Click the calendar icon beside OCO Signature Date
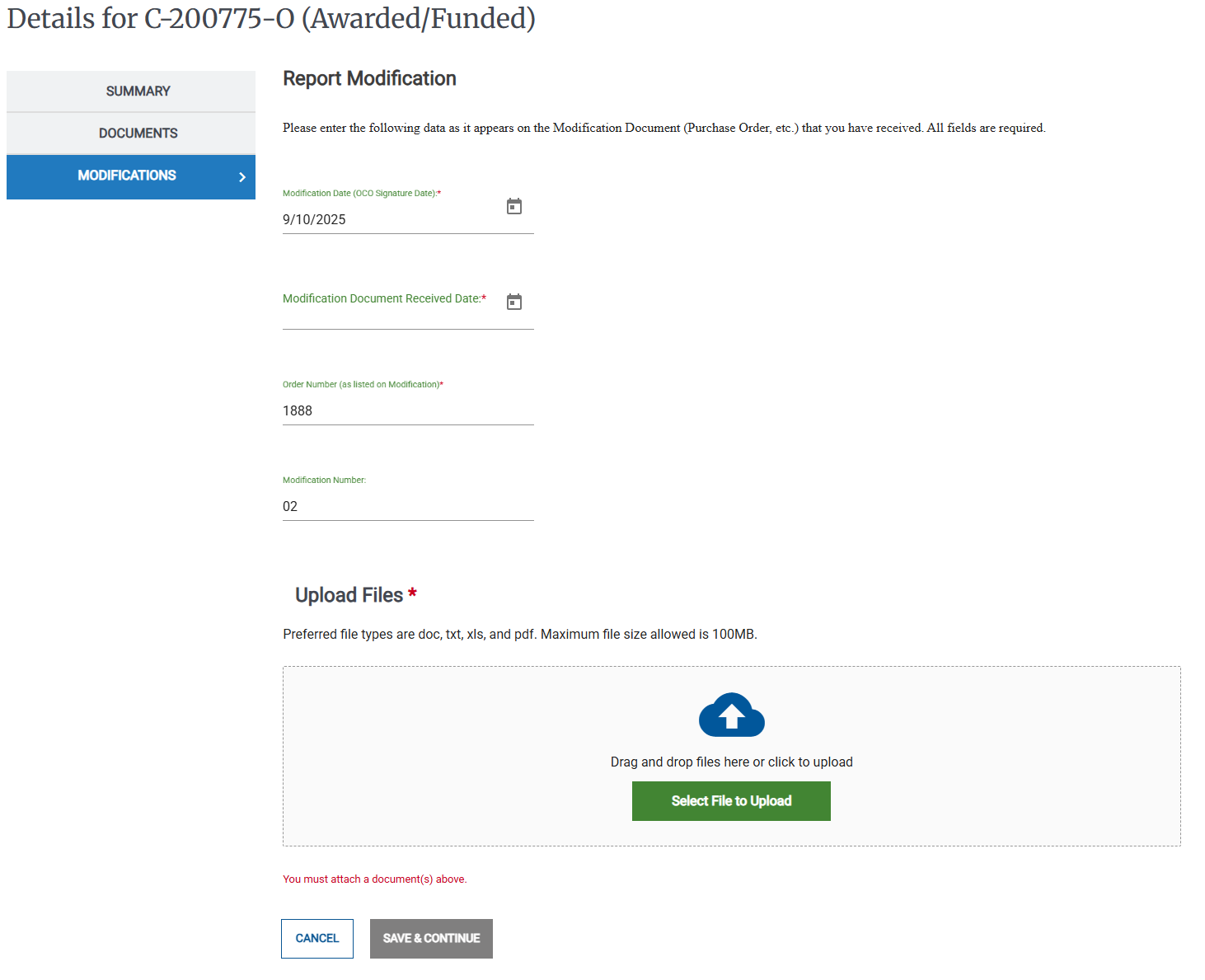Viewport: 1205px width, 980px height. [513, 206]
